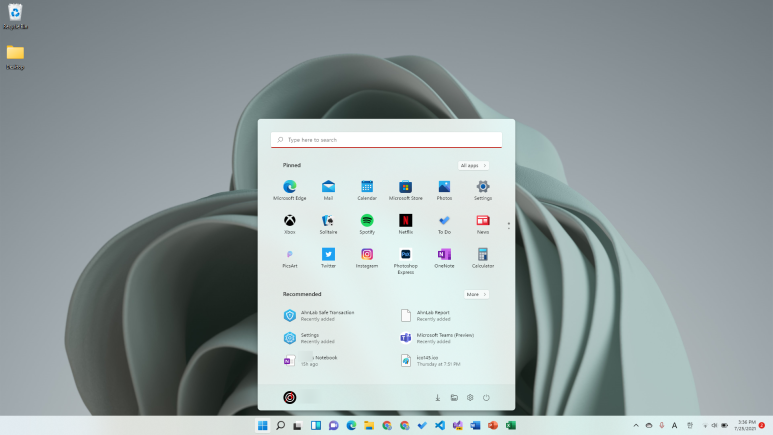Click the Start button on taskbar
Screen dimensions: 773x435
click(263, 425)
